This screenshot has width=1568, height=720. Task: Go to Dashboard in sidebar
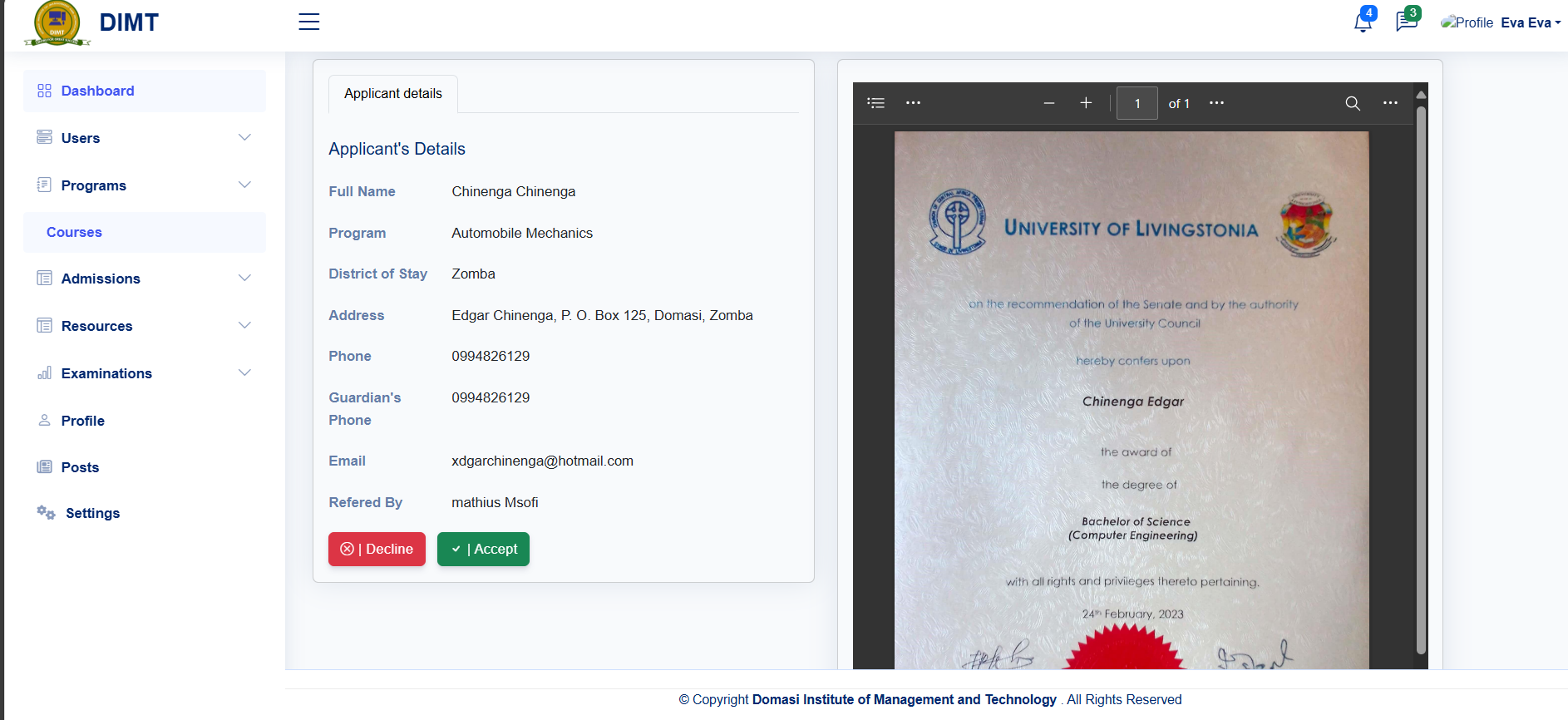pos(145,91)
